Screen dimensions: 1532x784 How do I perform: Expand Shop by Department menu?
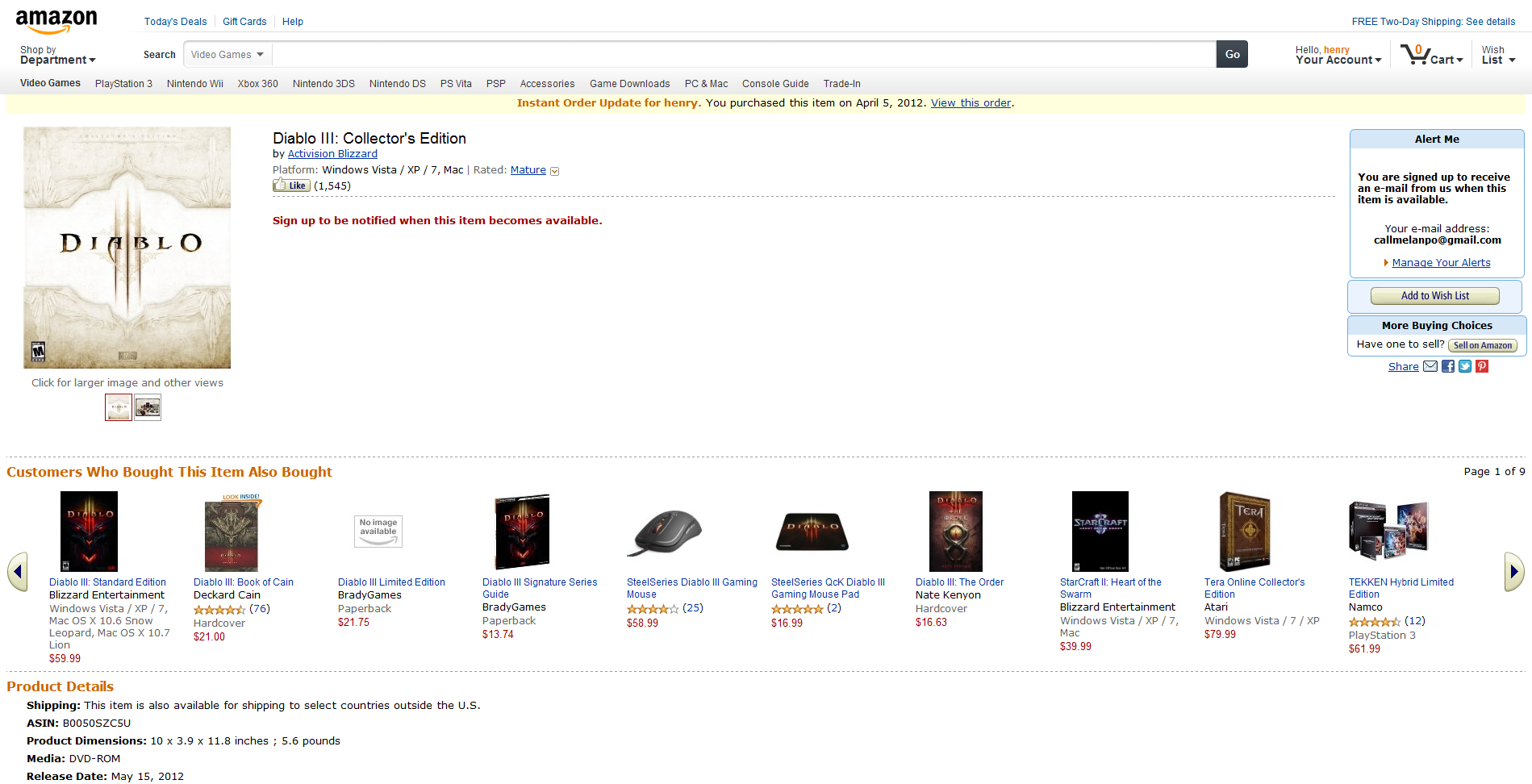click(x=58, y=55)
